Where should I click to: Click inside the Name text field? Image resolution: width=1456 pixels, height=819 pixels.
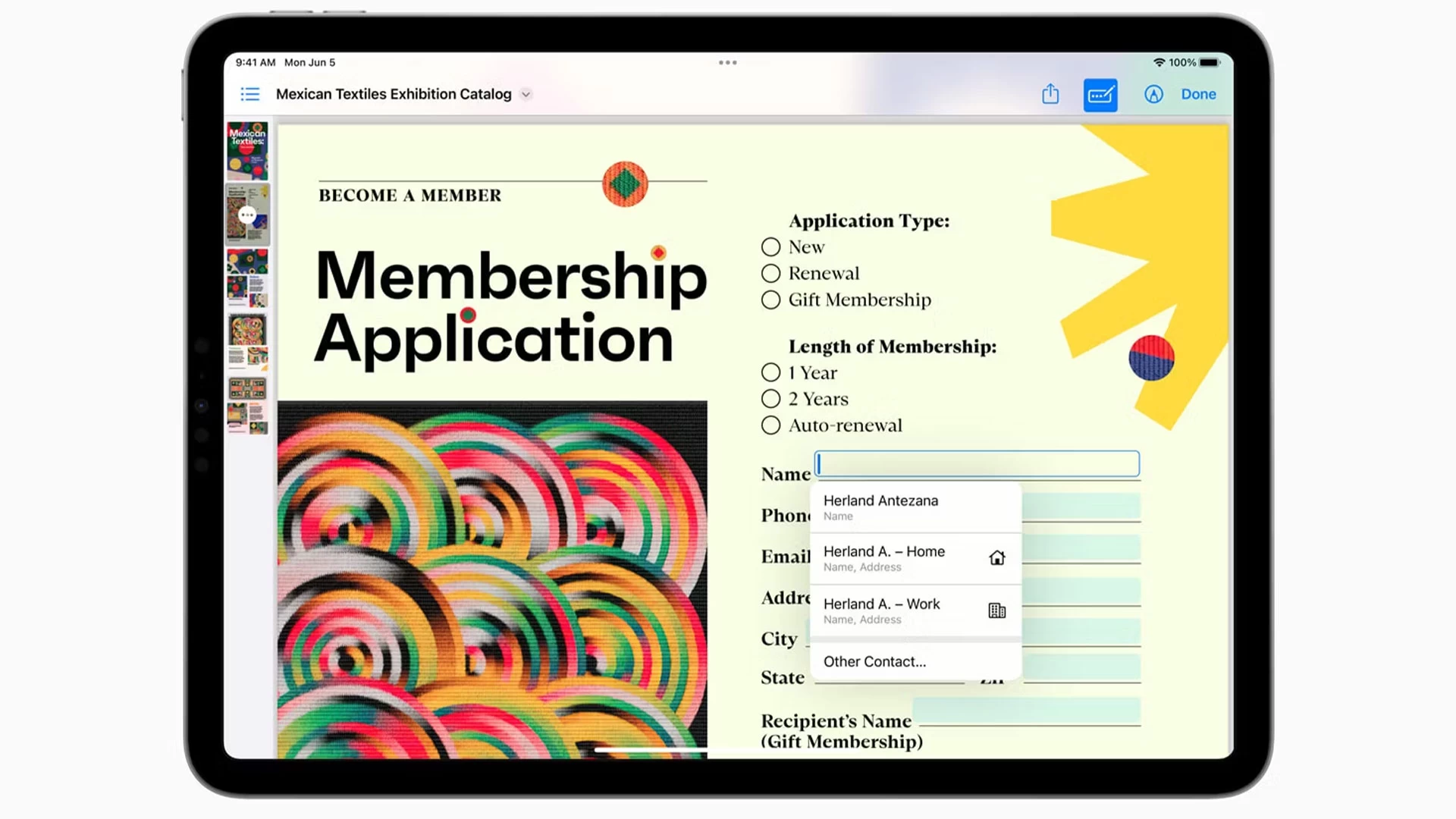click(x=977, y=464)
